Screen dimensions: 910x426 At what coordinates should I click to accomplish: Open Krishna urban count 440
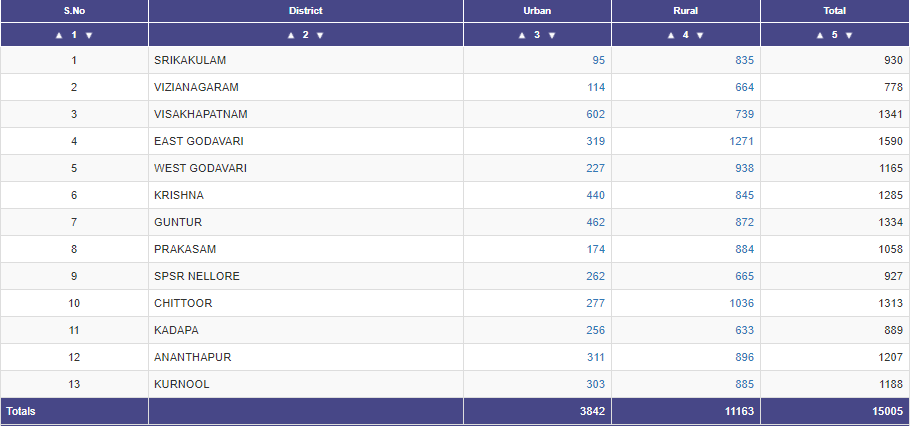[595, 195]
